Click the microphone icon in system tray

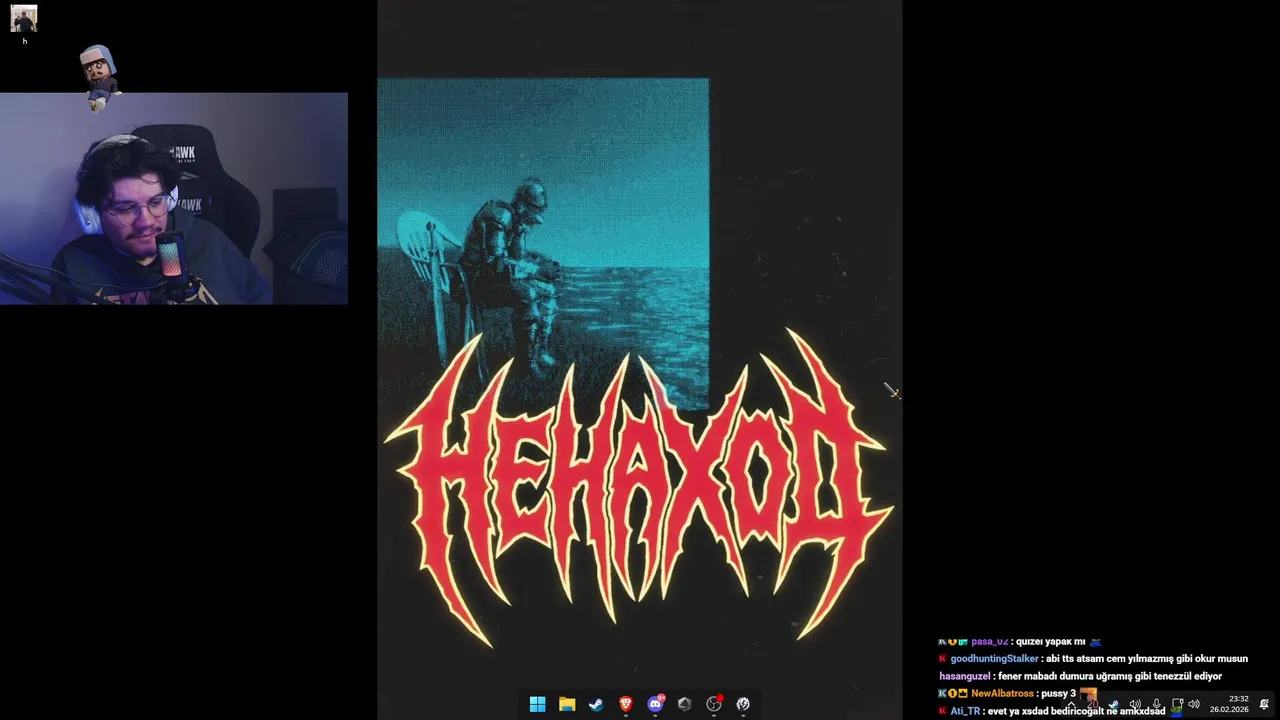click(x=1157, y=704)
